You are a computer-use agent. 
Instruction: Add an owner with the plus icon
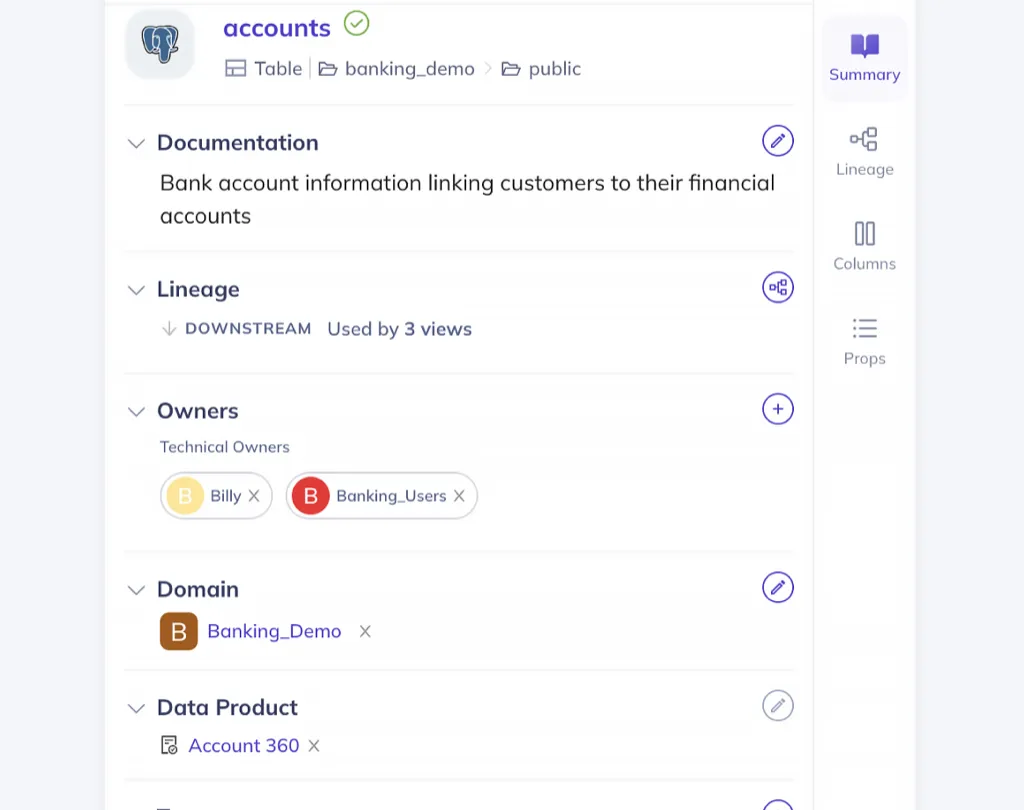777,409
